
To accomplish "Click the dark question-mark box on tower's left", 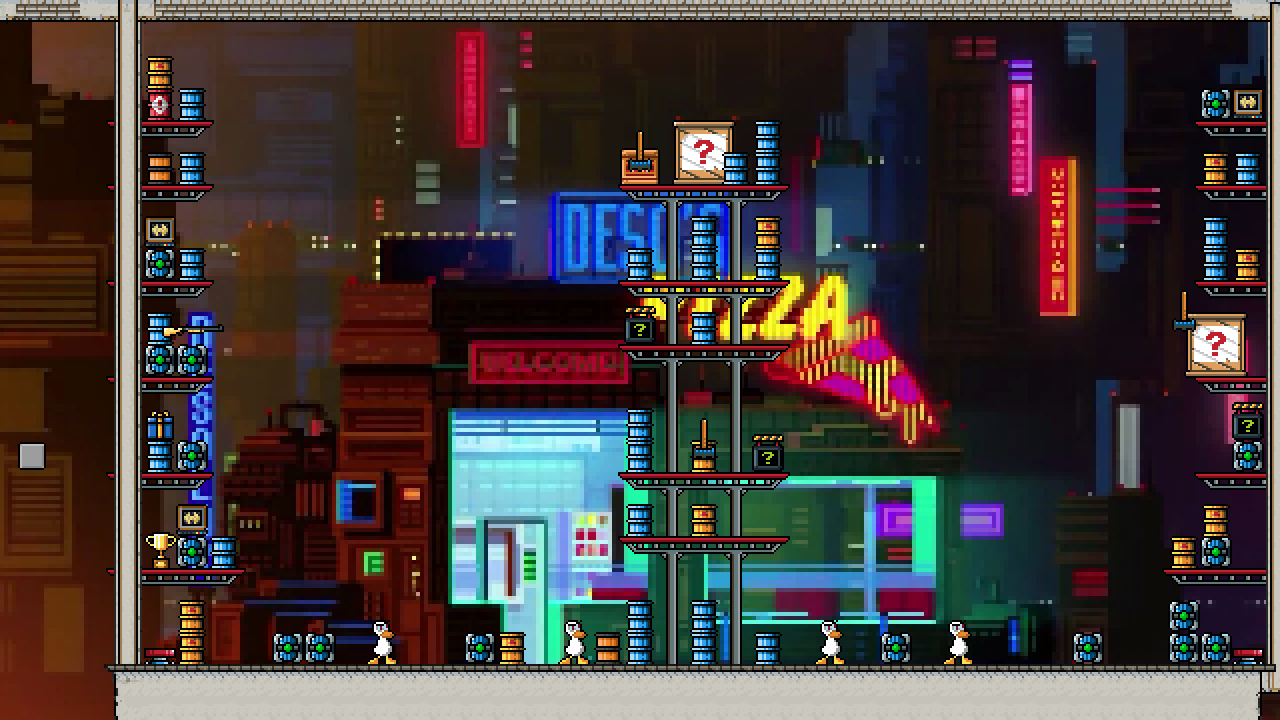I will [639, 327].
